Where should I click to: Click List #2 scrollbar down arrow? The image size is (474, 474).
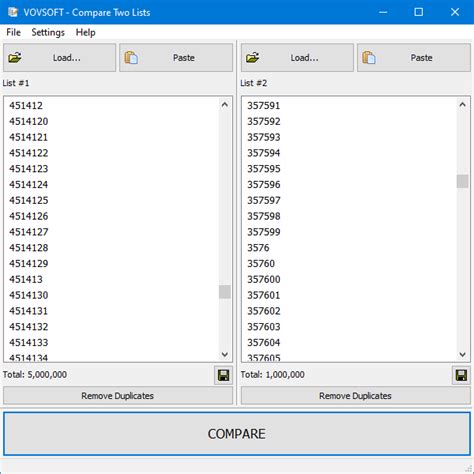coord(462,354)
